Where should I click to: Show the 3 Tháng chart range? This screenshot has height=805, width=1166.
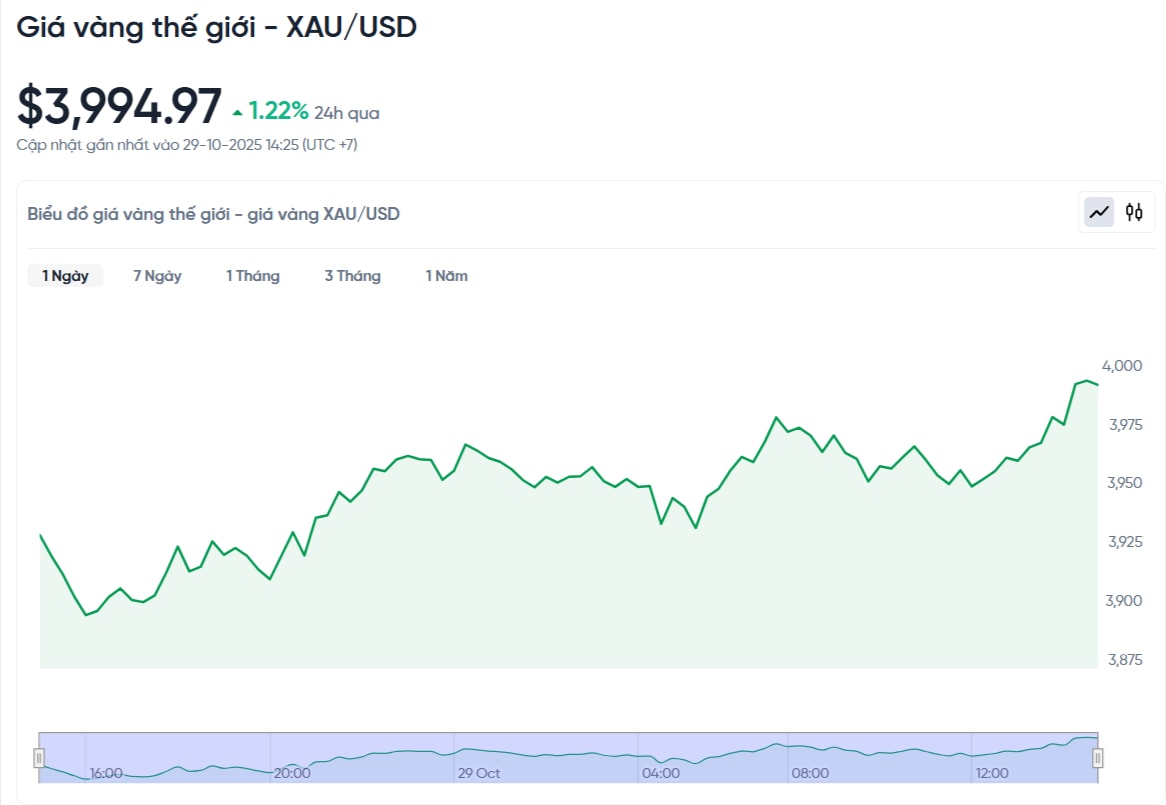coord(352,276)
